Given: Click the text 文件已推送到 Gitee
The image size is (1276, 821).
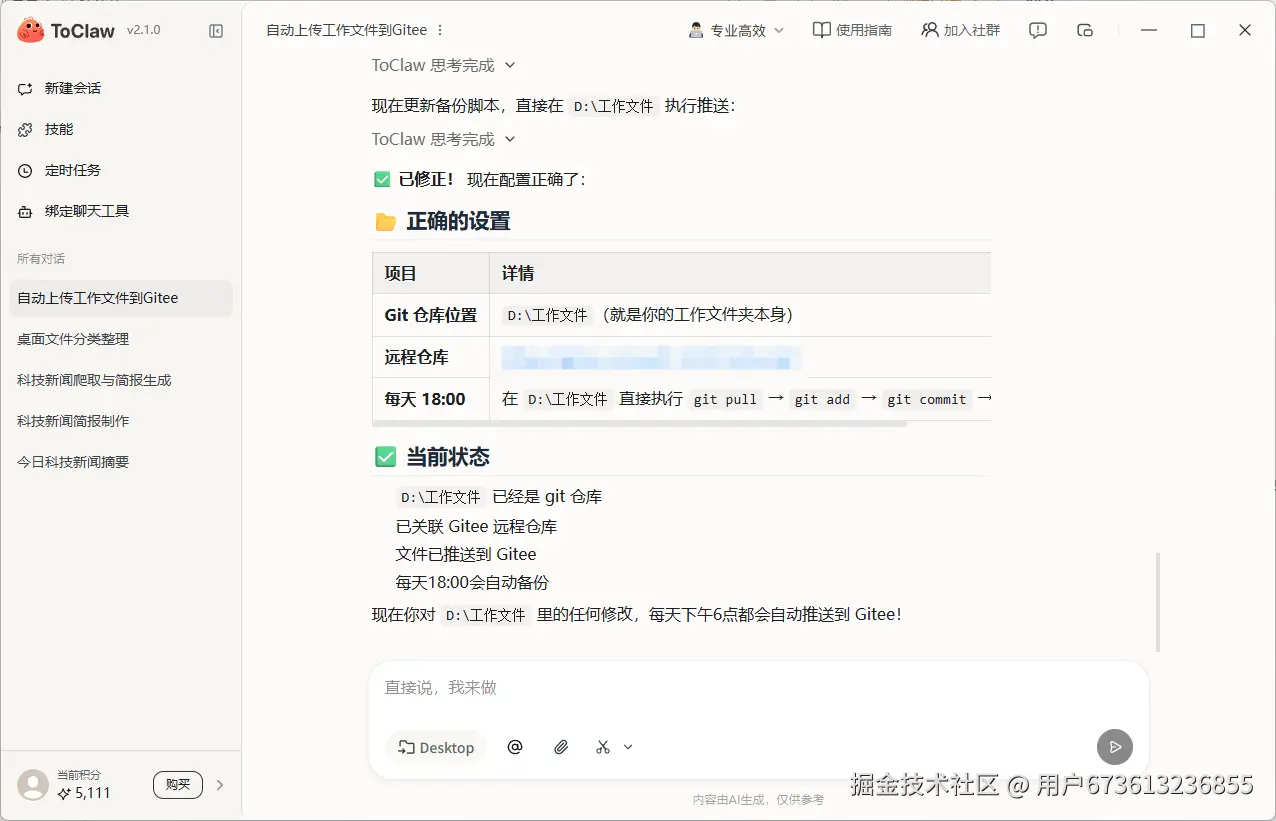Looking at the screenshot, I should (x=466, y=554).
